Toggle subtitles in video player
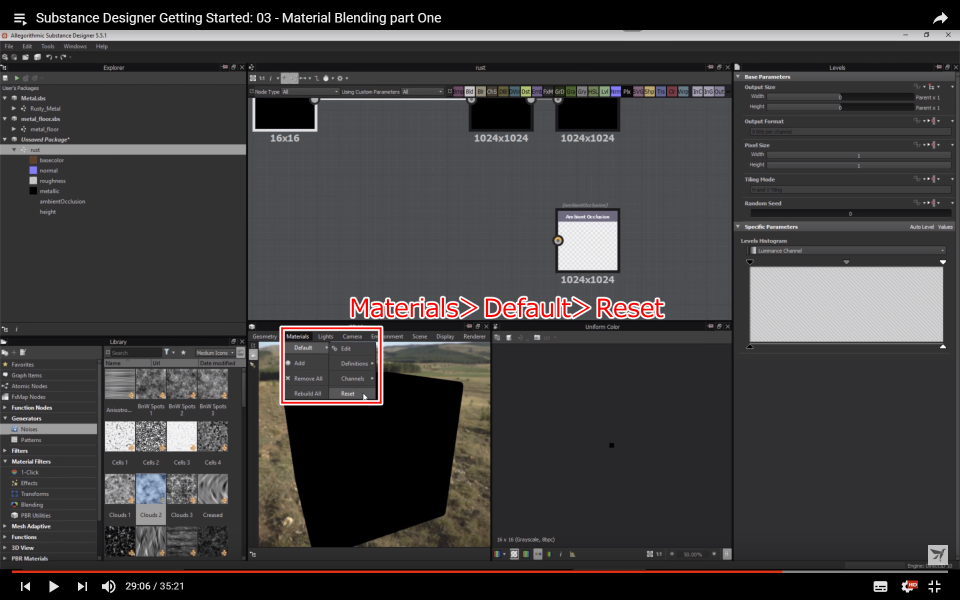960x600 pixels. tap(880, 587)
